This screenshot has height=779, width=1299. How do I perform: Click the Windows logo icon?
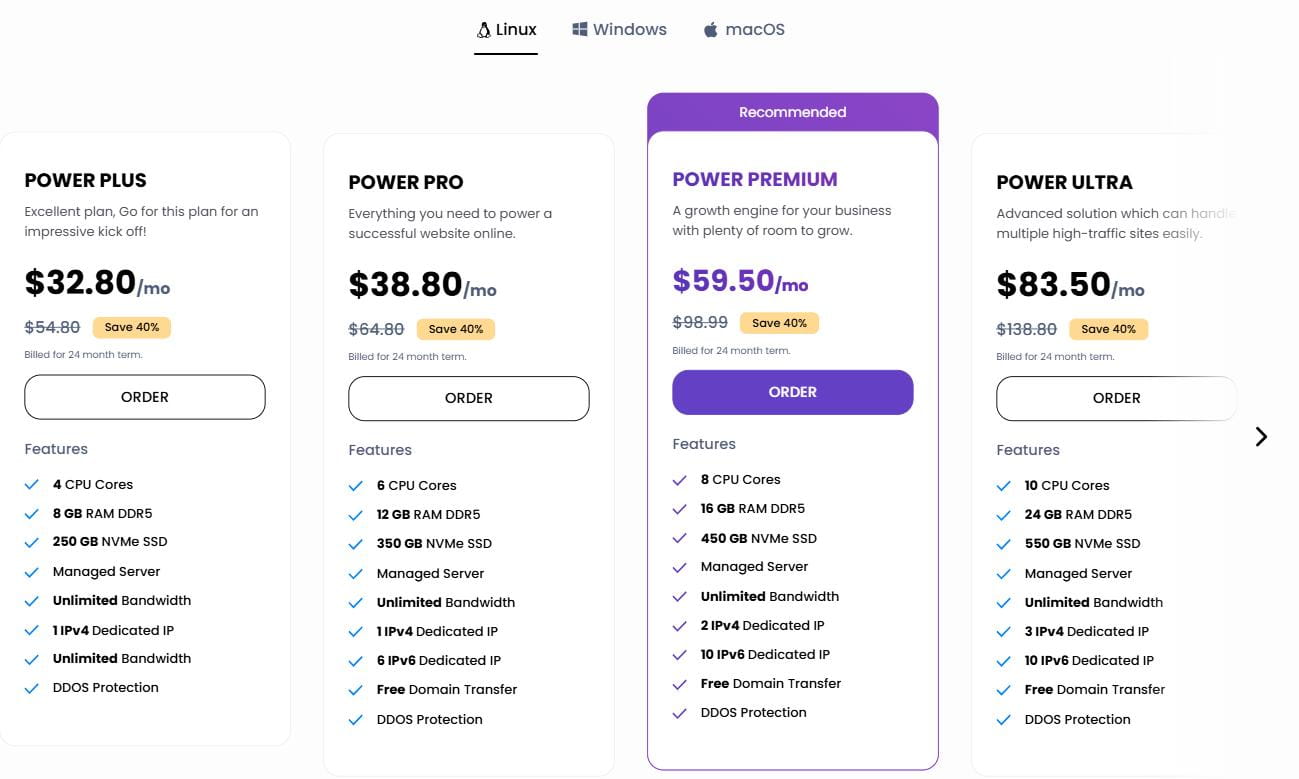578,29
